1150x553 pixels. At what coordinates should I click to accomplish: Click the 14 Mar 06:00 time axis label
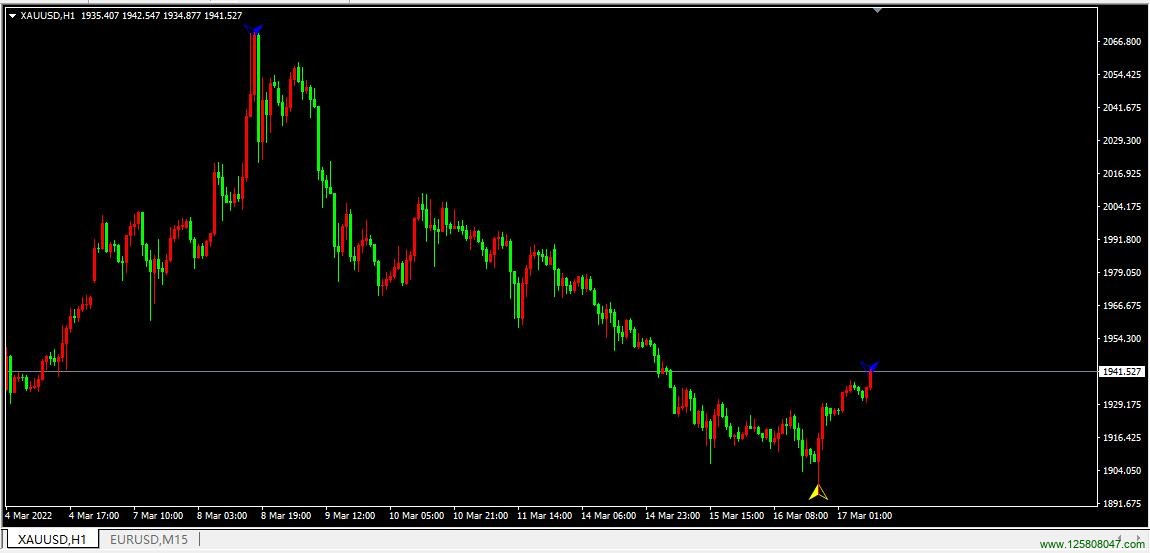pyautogui.click(x=609, y=516)
